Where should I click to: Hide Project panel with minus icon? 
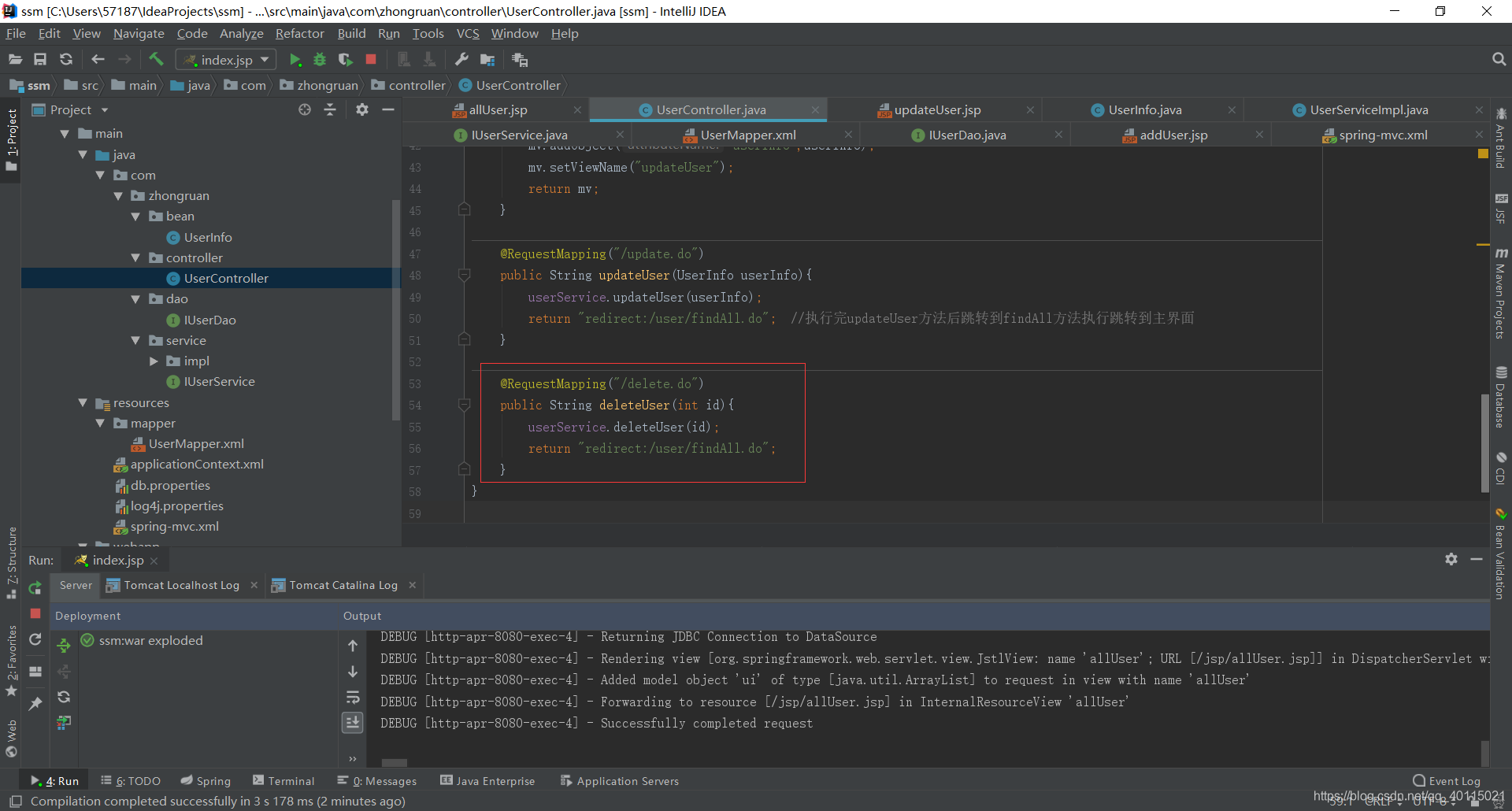point(387,110)
